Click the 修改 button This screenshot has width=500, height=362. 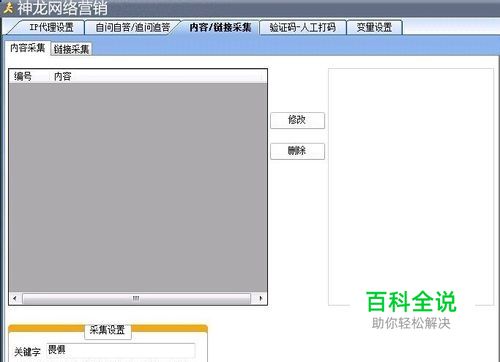click(x=297, y=120)
